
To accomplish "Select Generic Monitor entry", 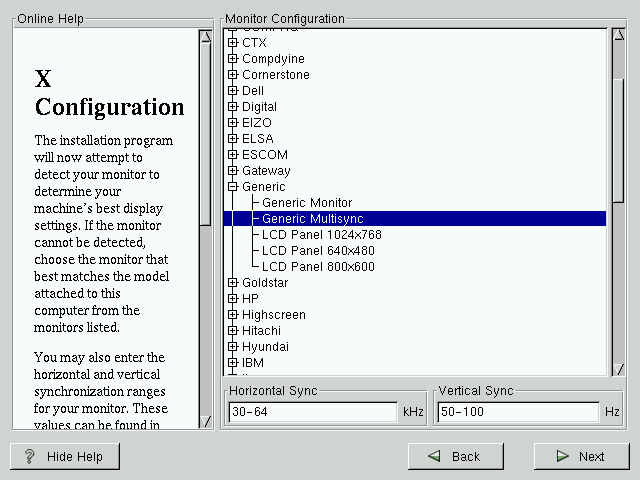I will pos(307,203).
